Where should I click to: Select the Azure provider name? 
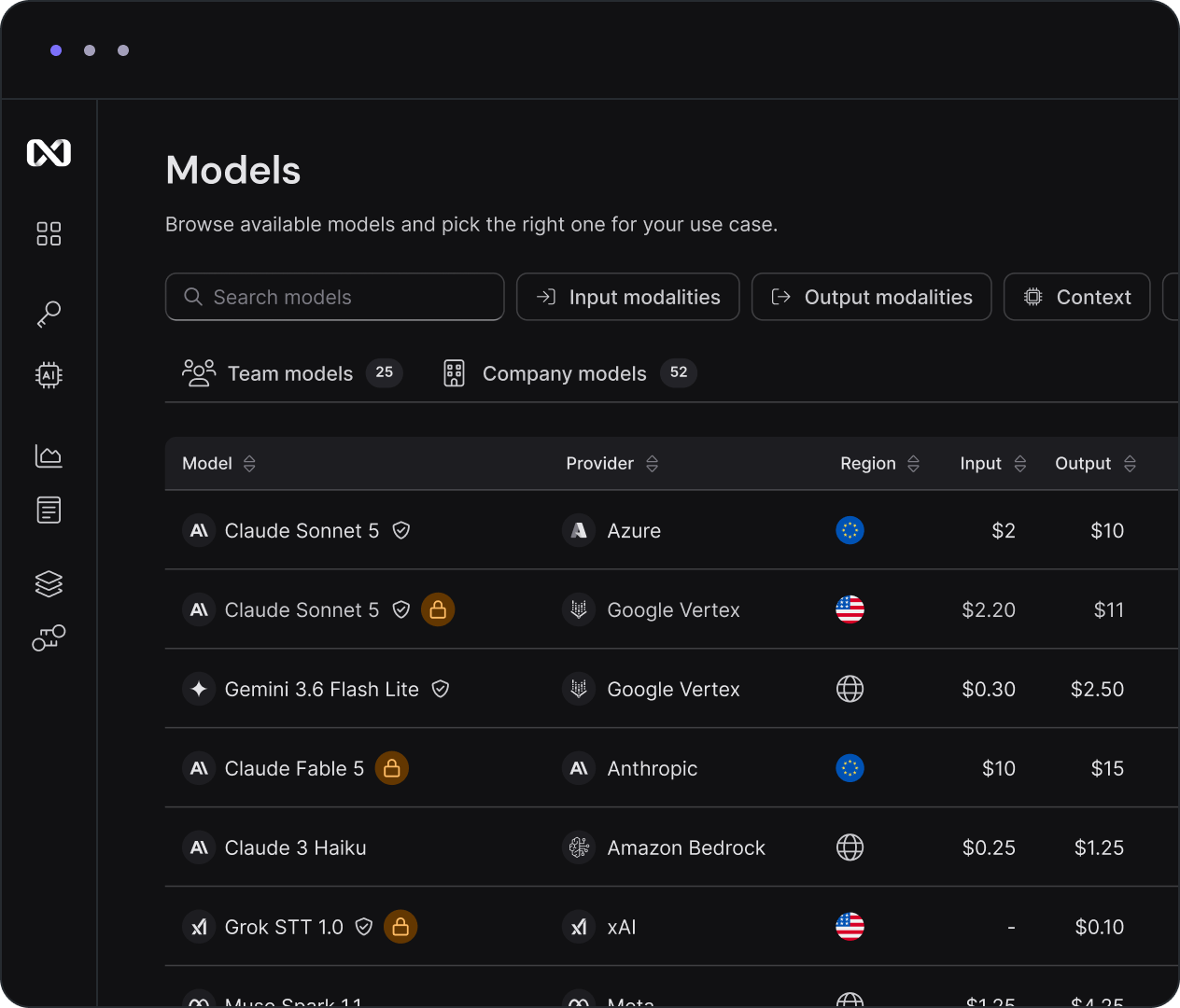[634, 530]
